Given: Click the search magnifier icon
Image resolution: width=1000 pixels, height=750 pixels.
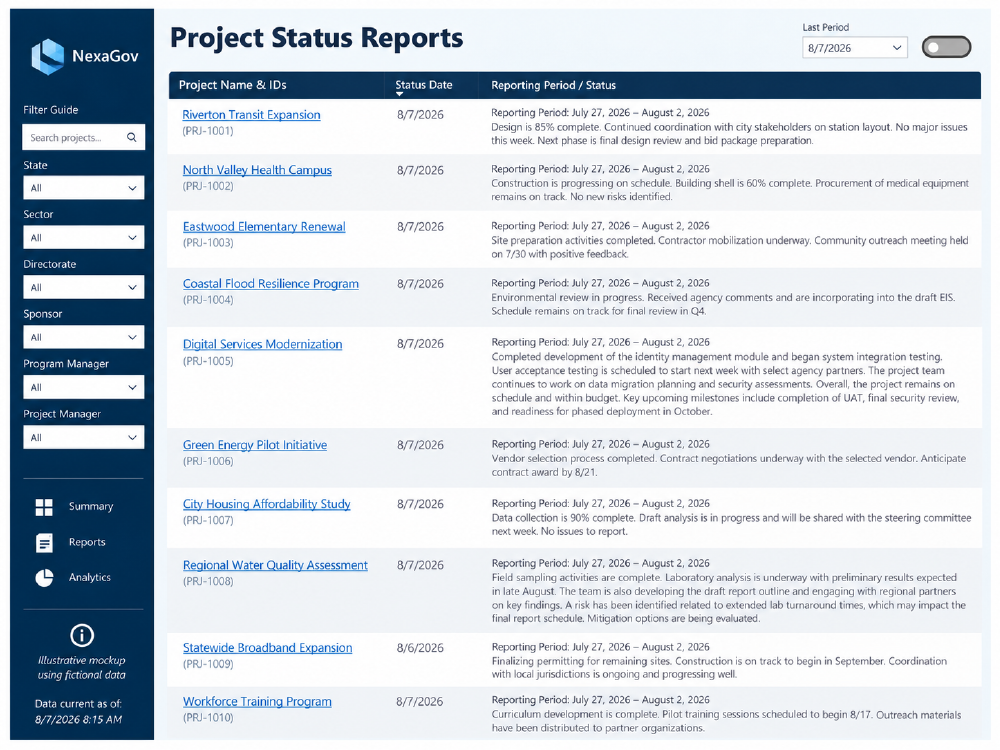Looking at the screenshot, I should [131, 137].
